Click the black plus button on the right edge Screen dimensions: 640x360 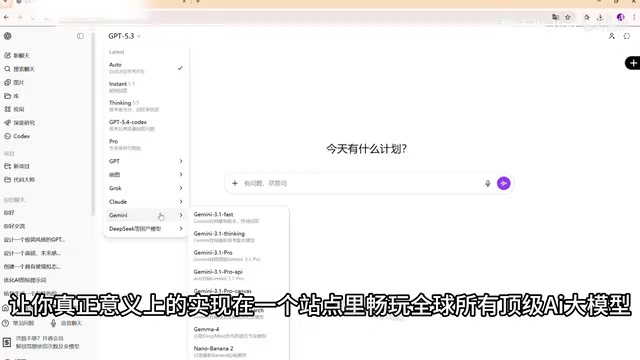[633, 63]
